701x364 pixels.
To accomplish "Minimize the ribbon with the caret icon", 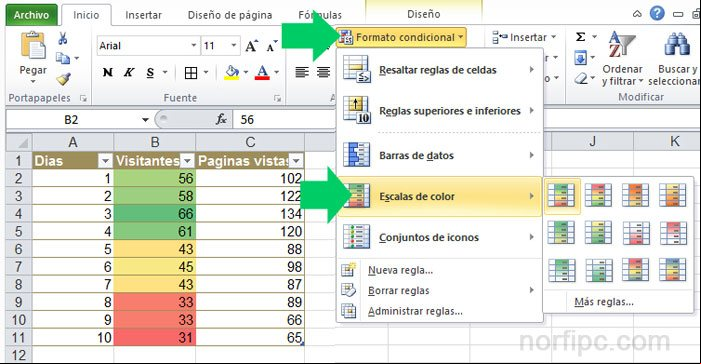I will (x=637, y=14).
